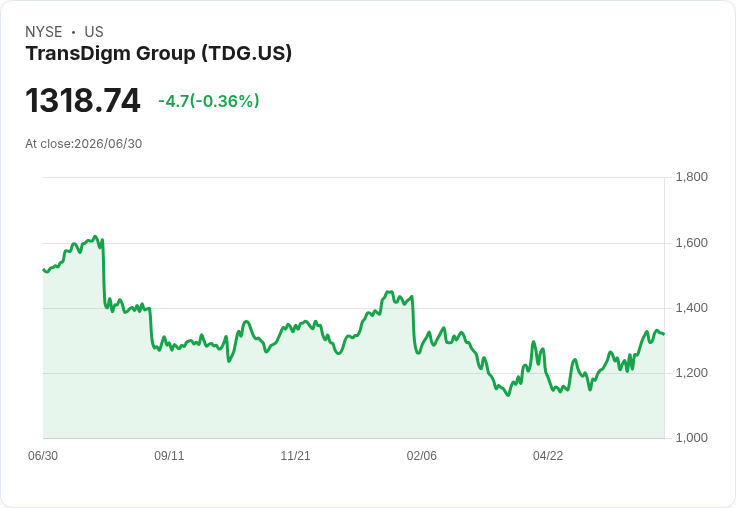Click the At close 2026/06/30 text
The width and height of the screenshot is (736, 508).
click(84, 144)
